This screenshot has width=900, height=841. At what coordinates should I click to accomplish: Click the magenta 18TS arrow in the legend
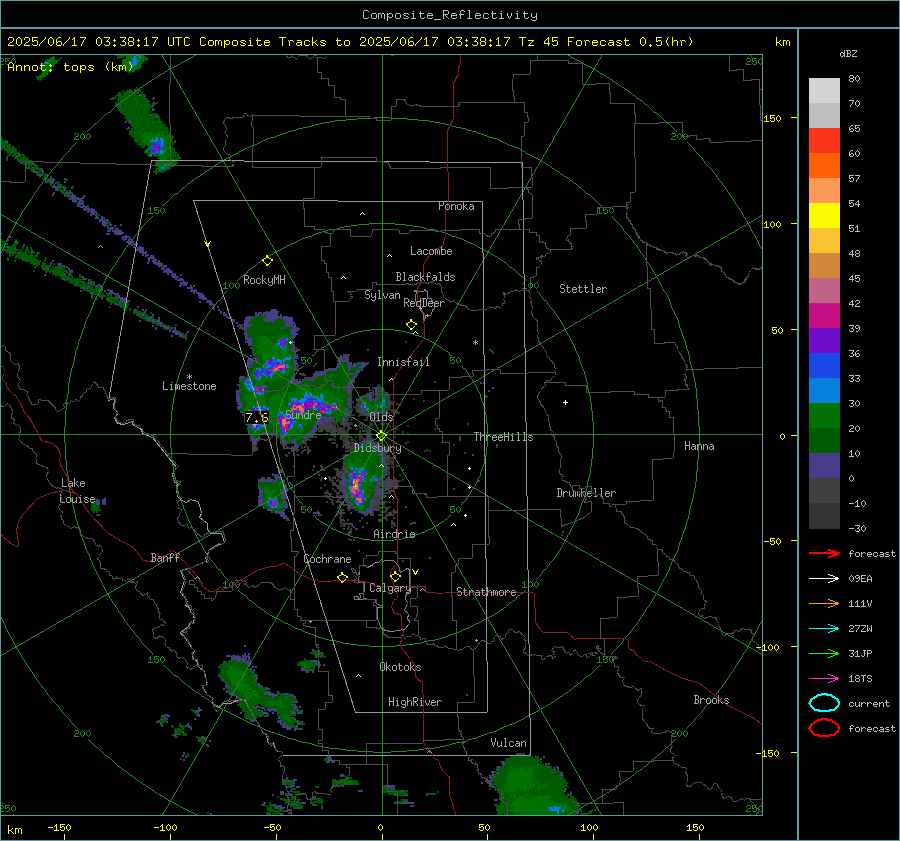click(824, 679)
